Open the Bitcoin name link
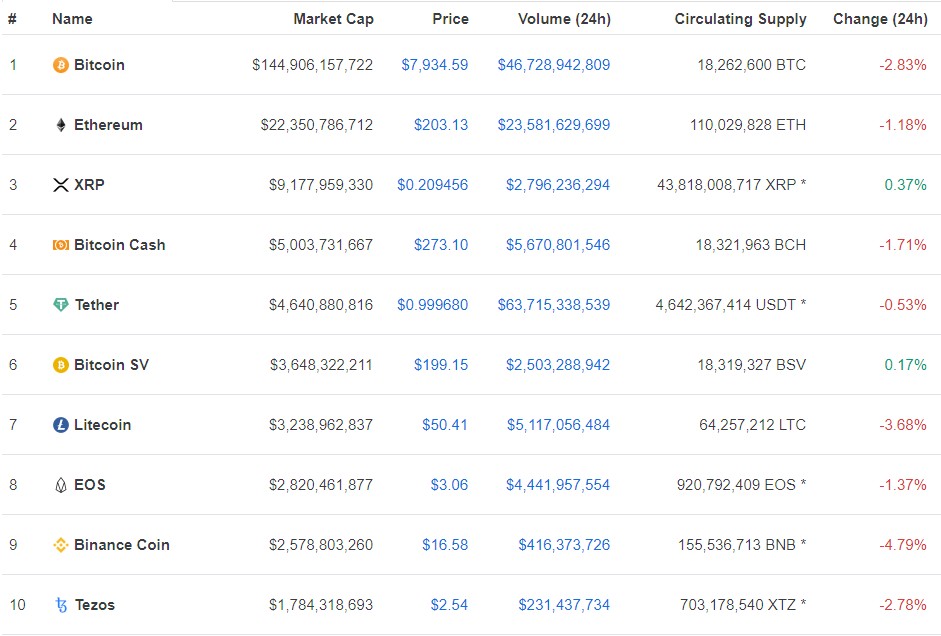 [x=99, y=65]
